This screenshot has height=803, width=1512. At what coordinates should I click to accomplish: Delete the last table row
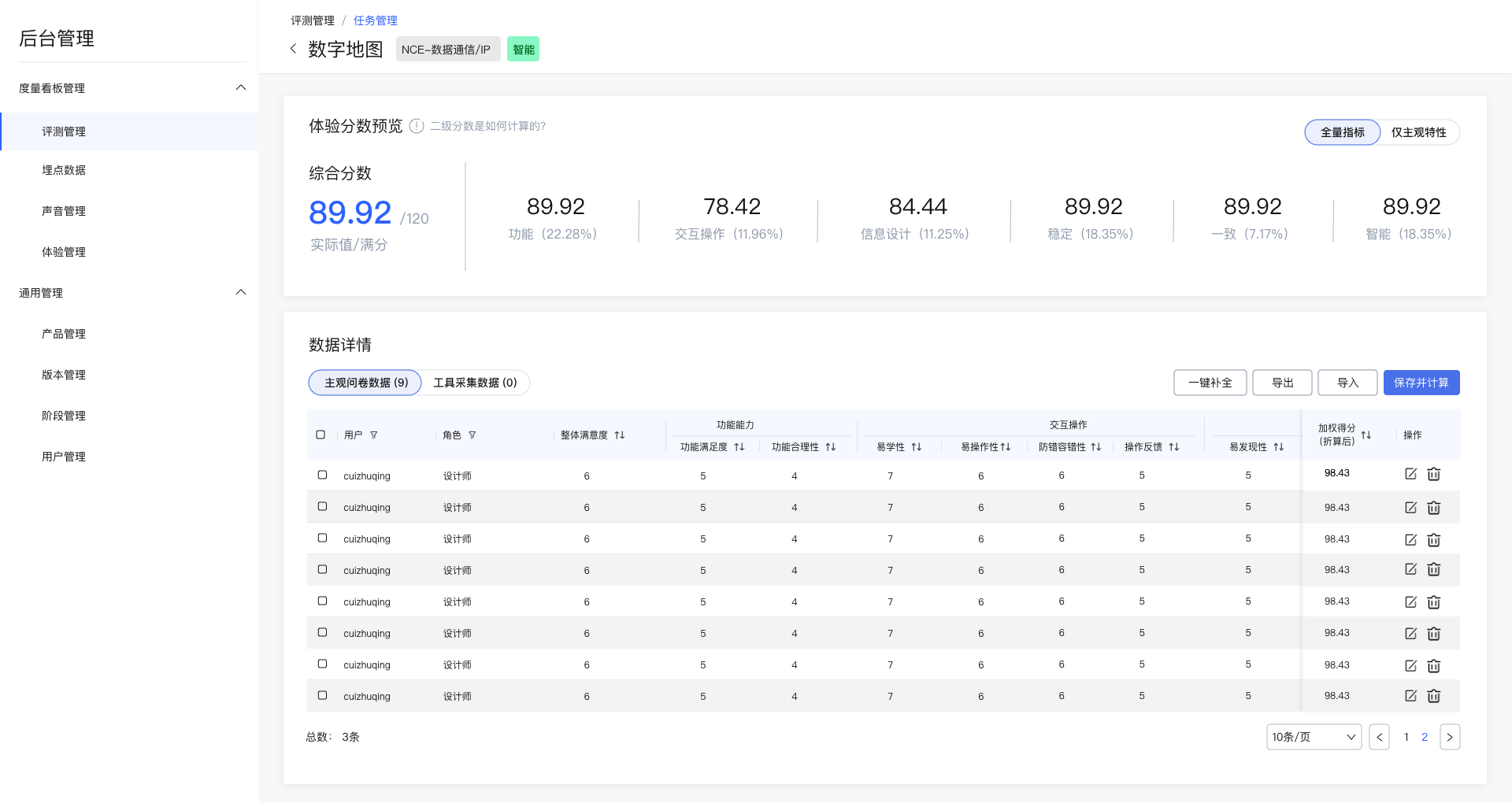point(1434,695)
